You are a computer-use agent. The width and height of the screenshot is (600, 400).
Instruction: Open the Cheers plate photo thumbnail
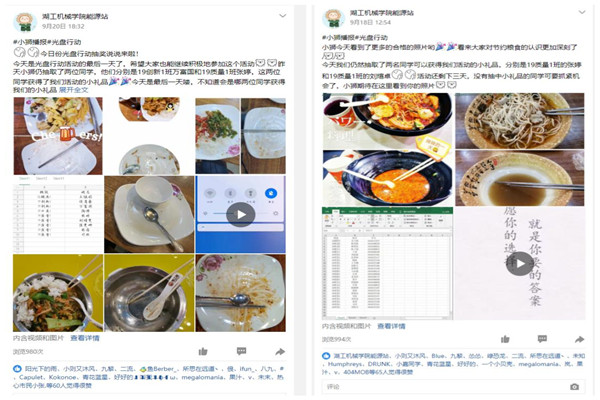tap(58, 136)
